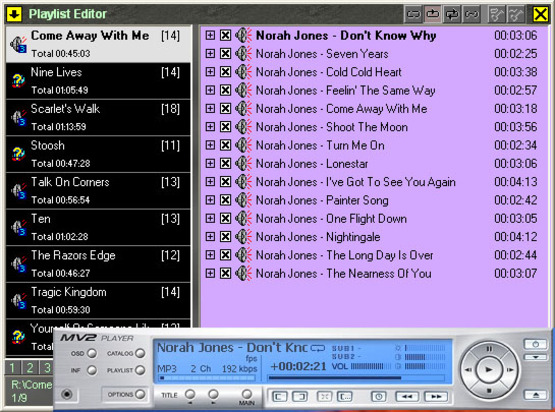Click the second playlist key tool icon
The image size is (555, 412).
coord(516,14)
